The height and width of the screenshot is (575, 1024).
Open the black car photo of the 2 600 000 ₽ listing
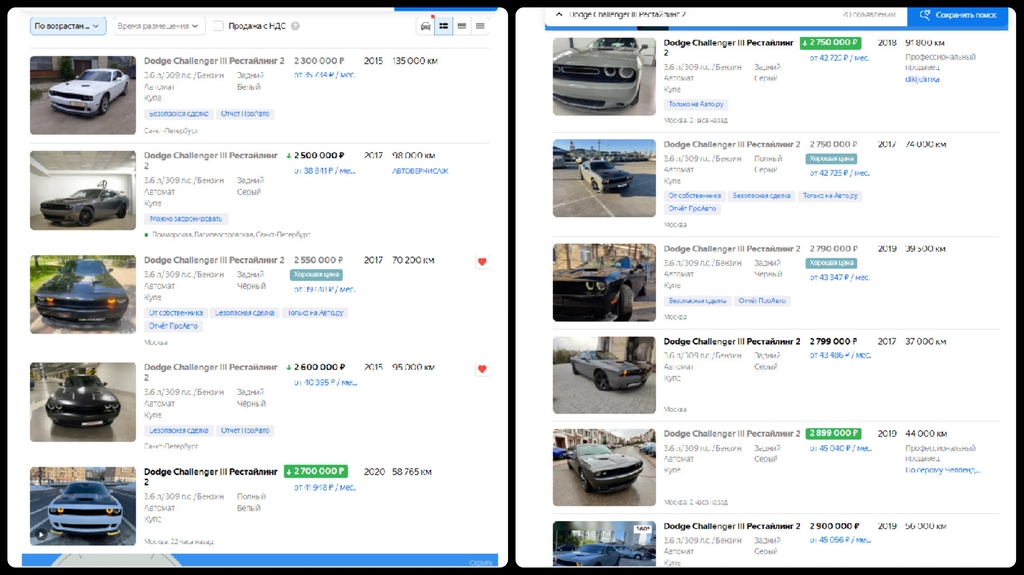pos(83,402)
